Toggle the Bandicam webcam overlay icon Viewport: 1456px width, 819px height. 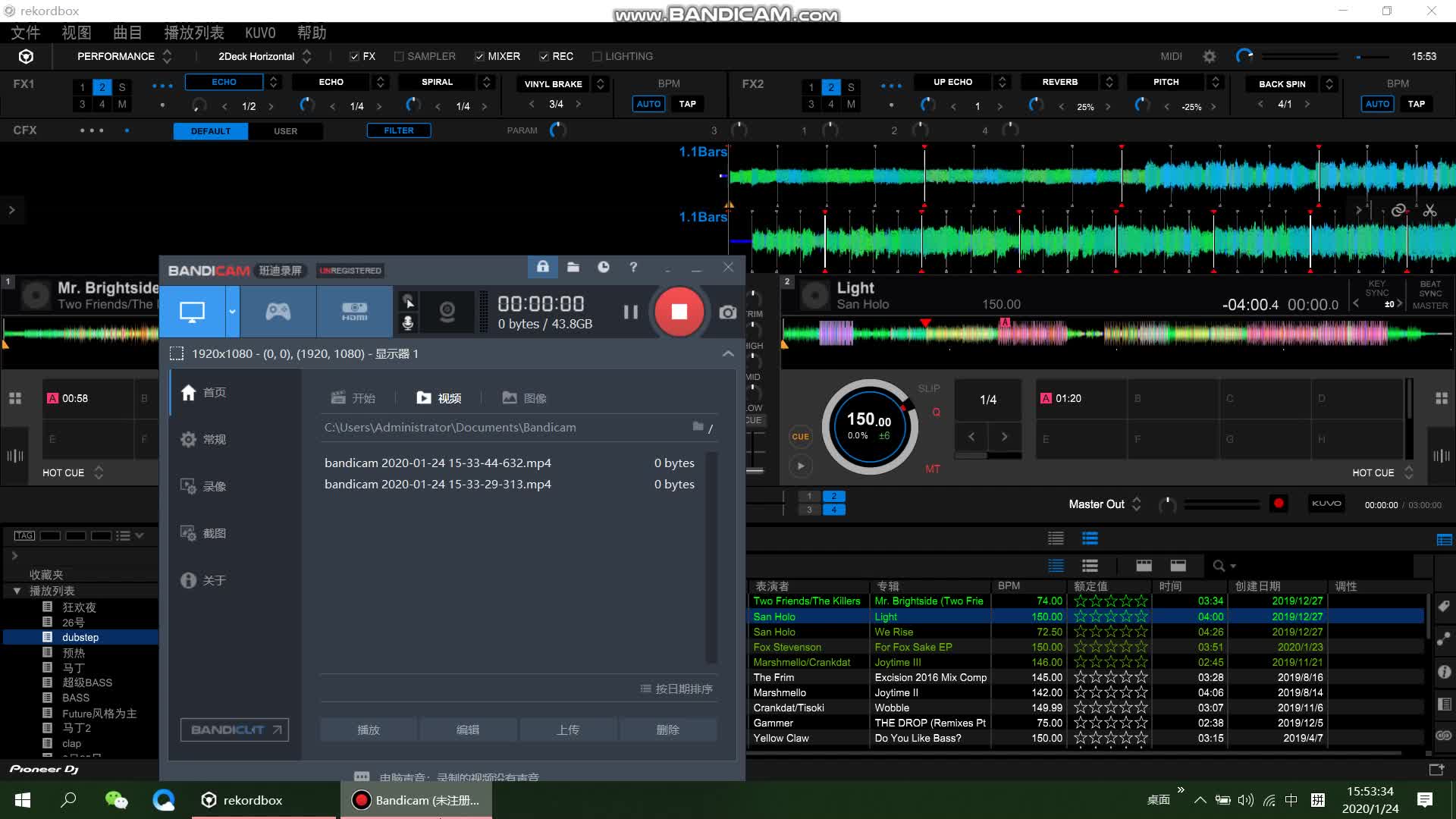tap(447, 312)
